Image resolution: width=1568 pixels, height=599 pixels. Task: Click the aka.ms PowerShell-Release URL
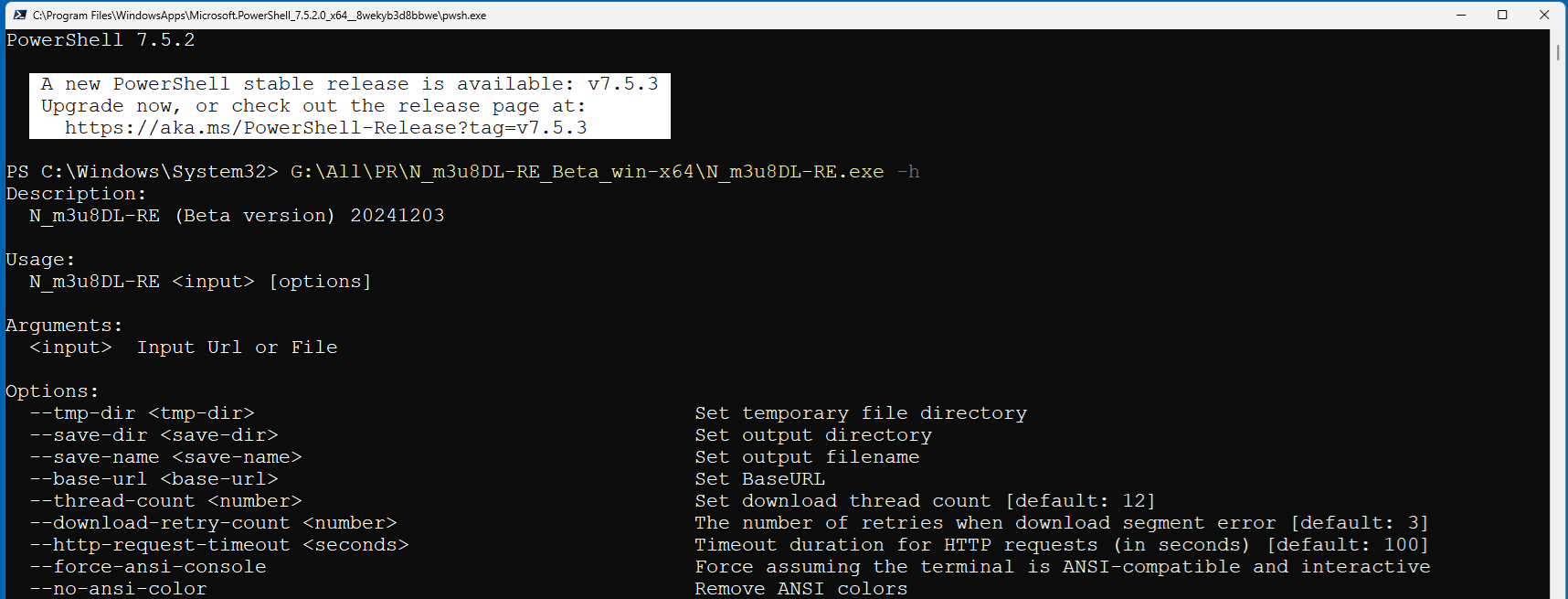point(325,128)
